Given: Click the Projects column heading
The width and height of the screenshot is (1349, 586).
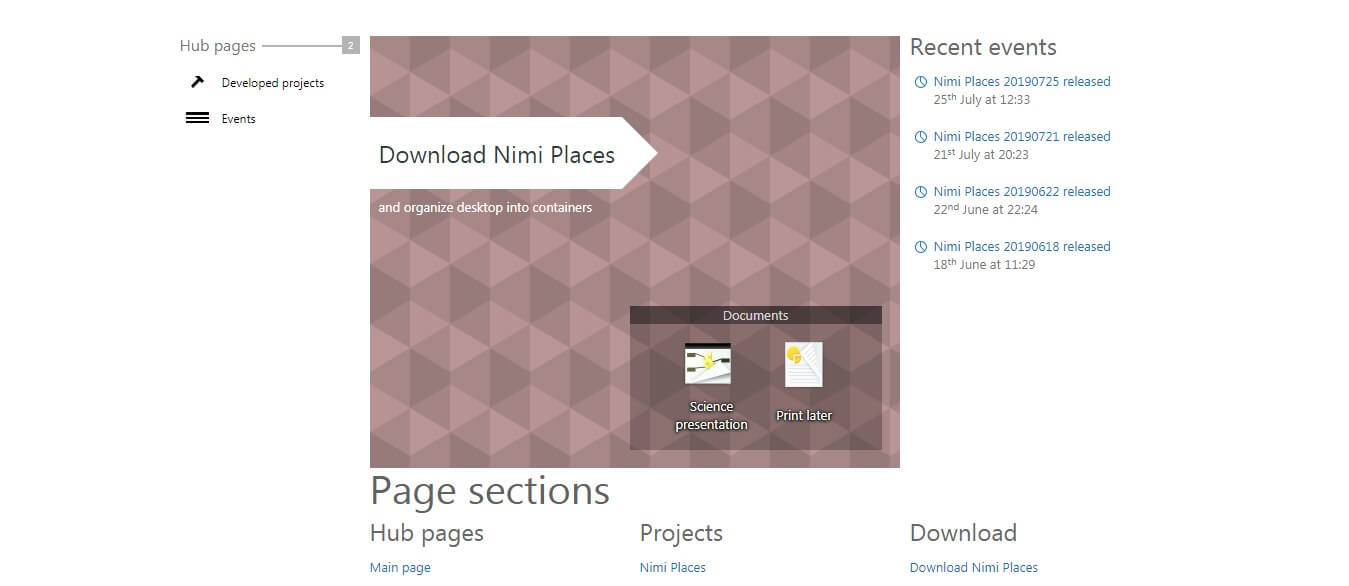Looking at the screenshot, I should pyautogui.click(x=681, y=533).
